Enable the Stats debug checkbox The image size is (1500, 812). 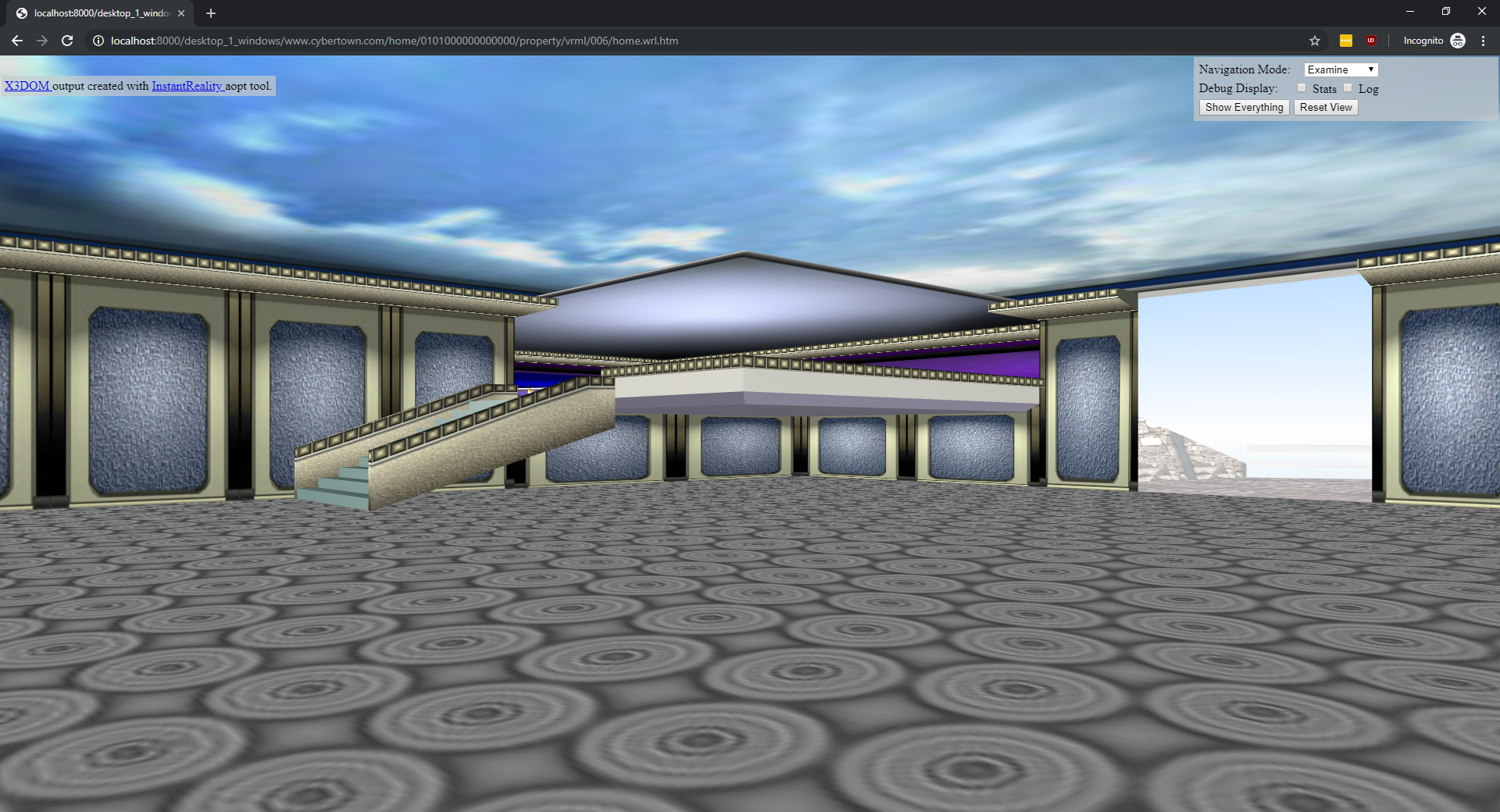pos(1301,87)
